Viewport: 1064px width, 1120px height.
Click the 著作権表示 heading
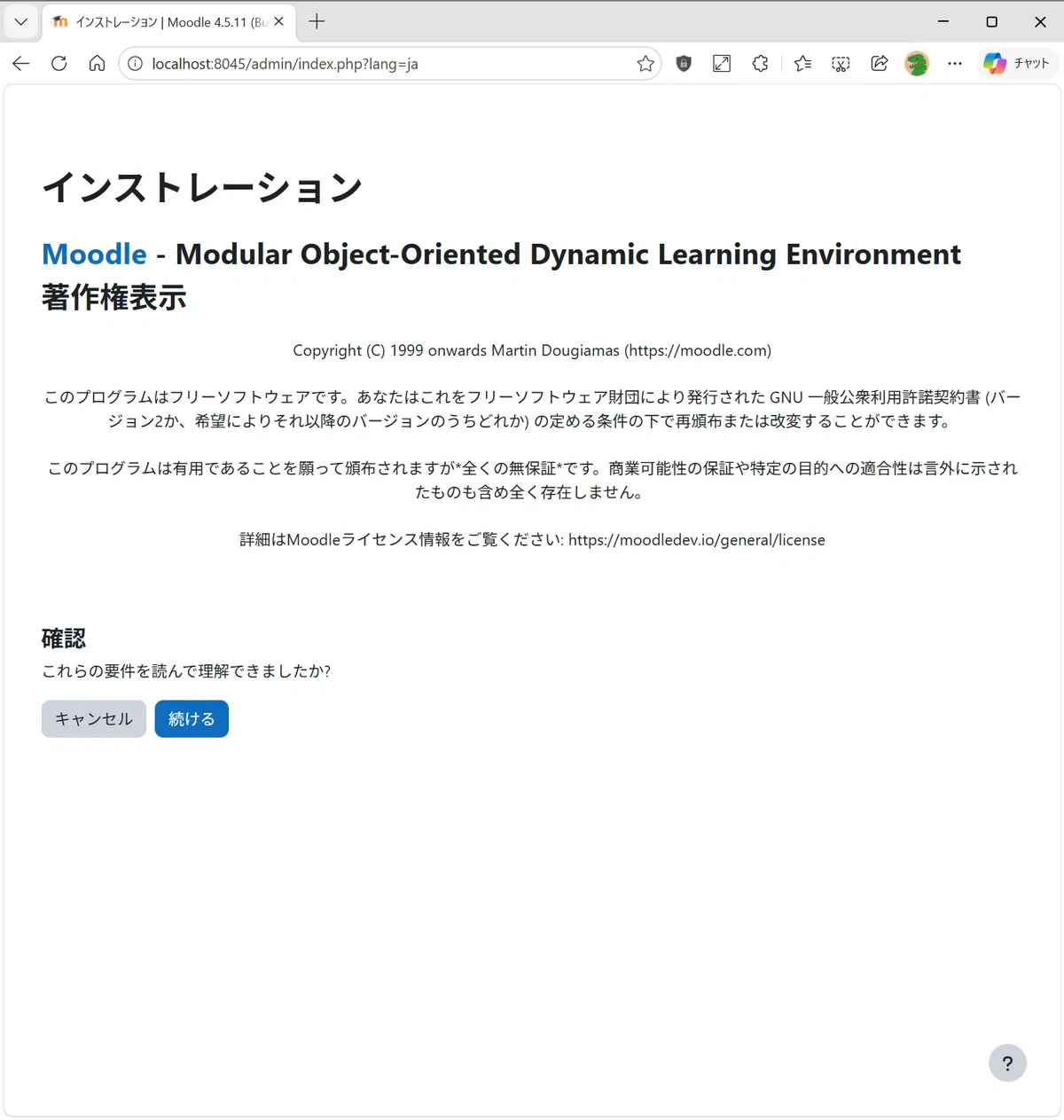[x=114, y=297]
